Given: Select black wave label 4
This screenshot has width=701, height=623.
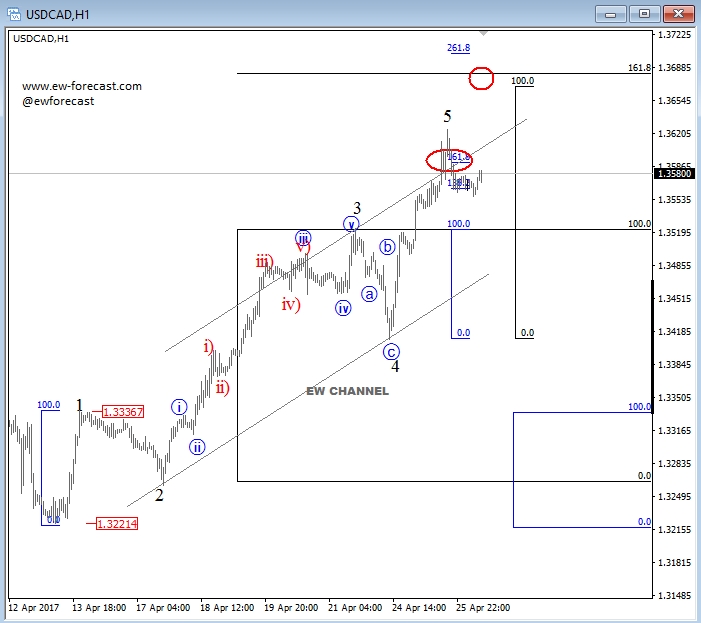Looking at the screenshot, I should [395, 366].
